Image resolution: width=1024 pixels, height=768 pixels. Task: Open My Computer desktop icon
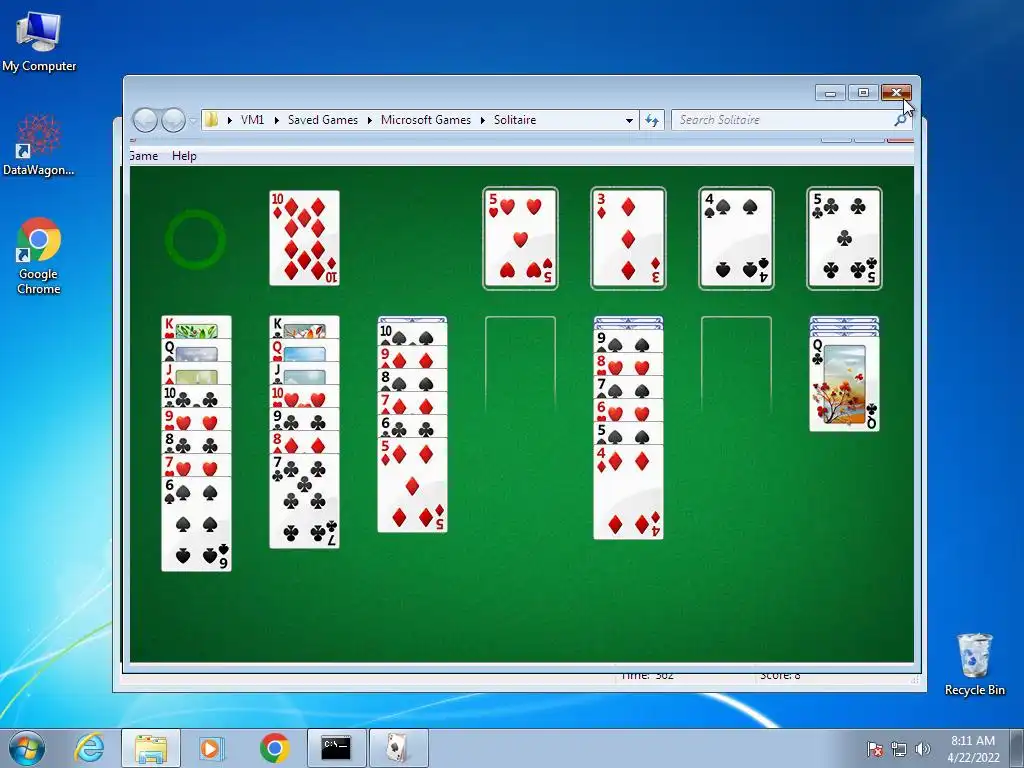pos(39,40)
